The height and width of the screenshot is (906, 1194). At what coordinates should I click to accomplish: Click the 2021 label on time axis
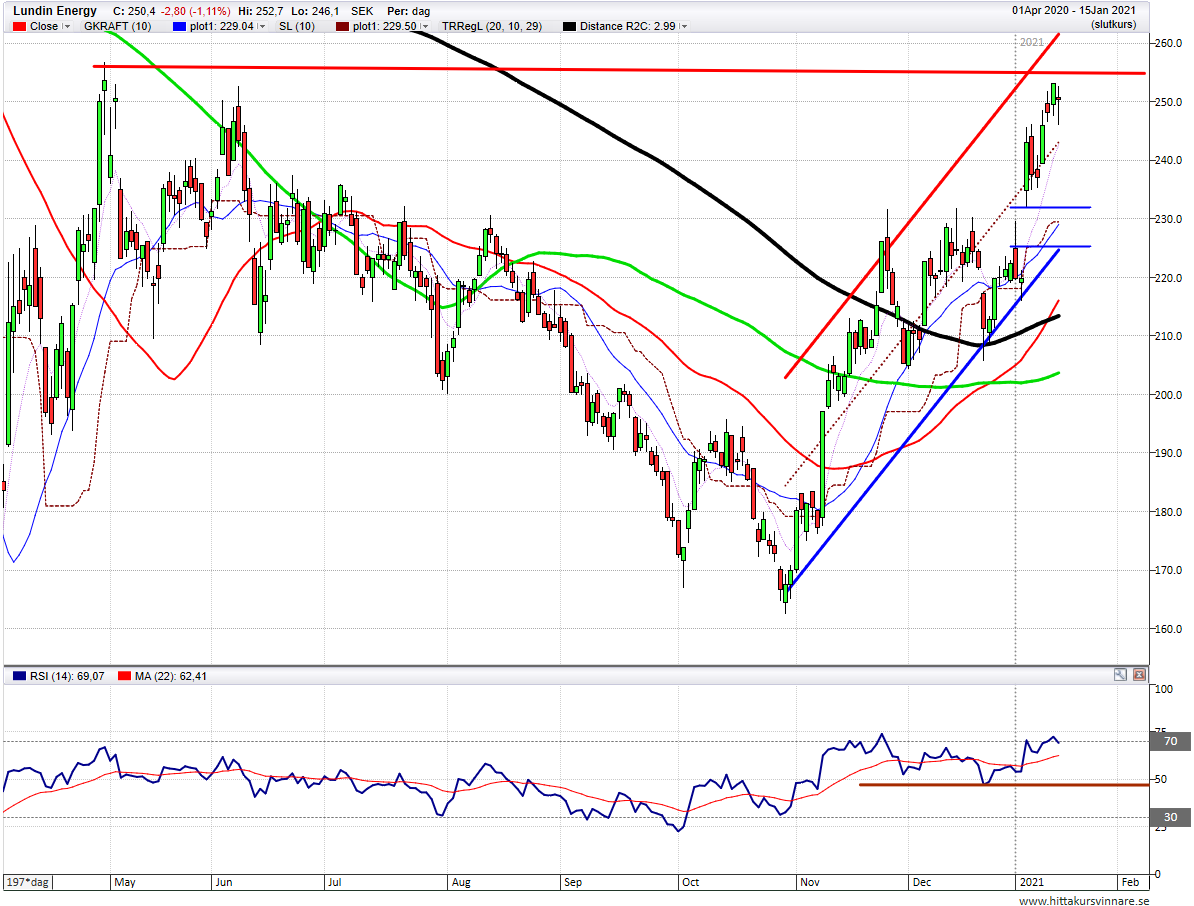tap(1032, 882)
